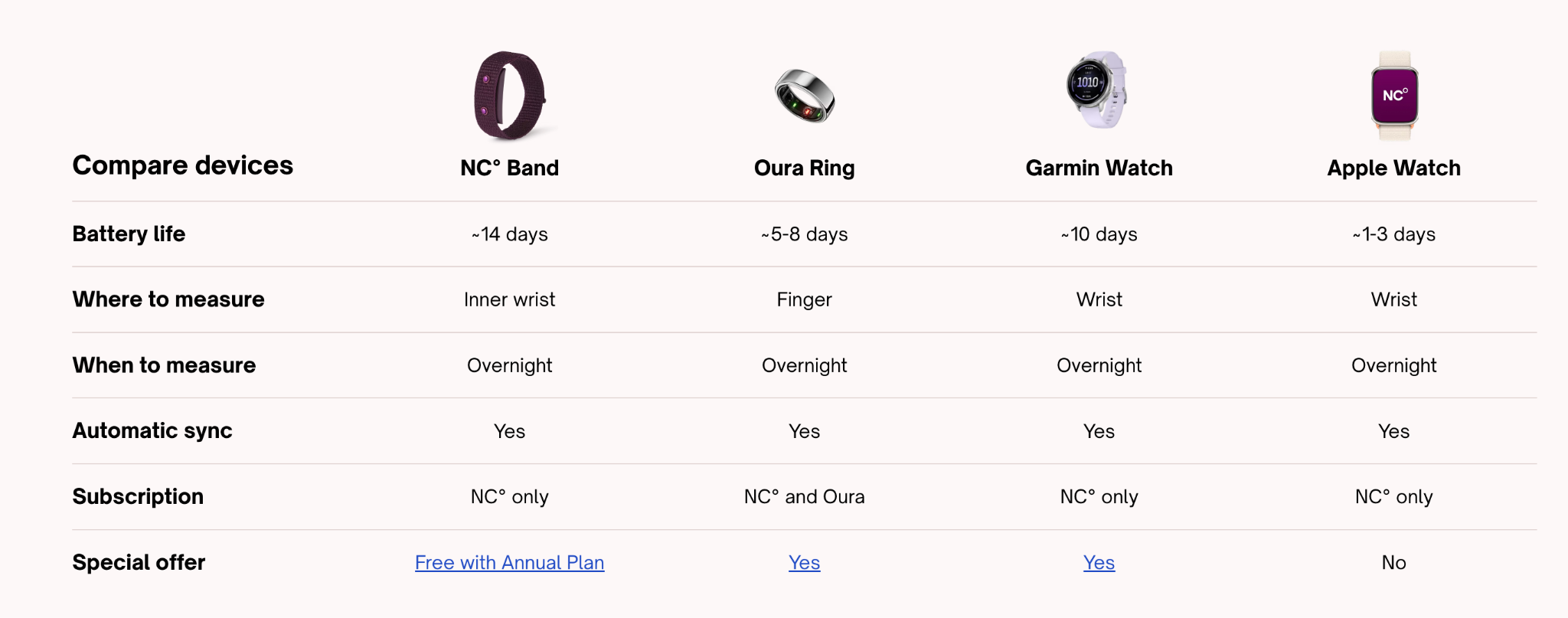The width and height of the screenshot is (1568, 618).
Task: Click the Apple Watch product image
Action: pos(1394,95)
